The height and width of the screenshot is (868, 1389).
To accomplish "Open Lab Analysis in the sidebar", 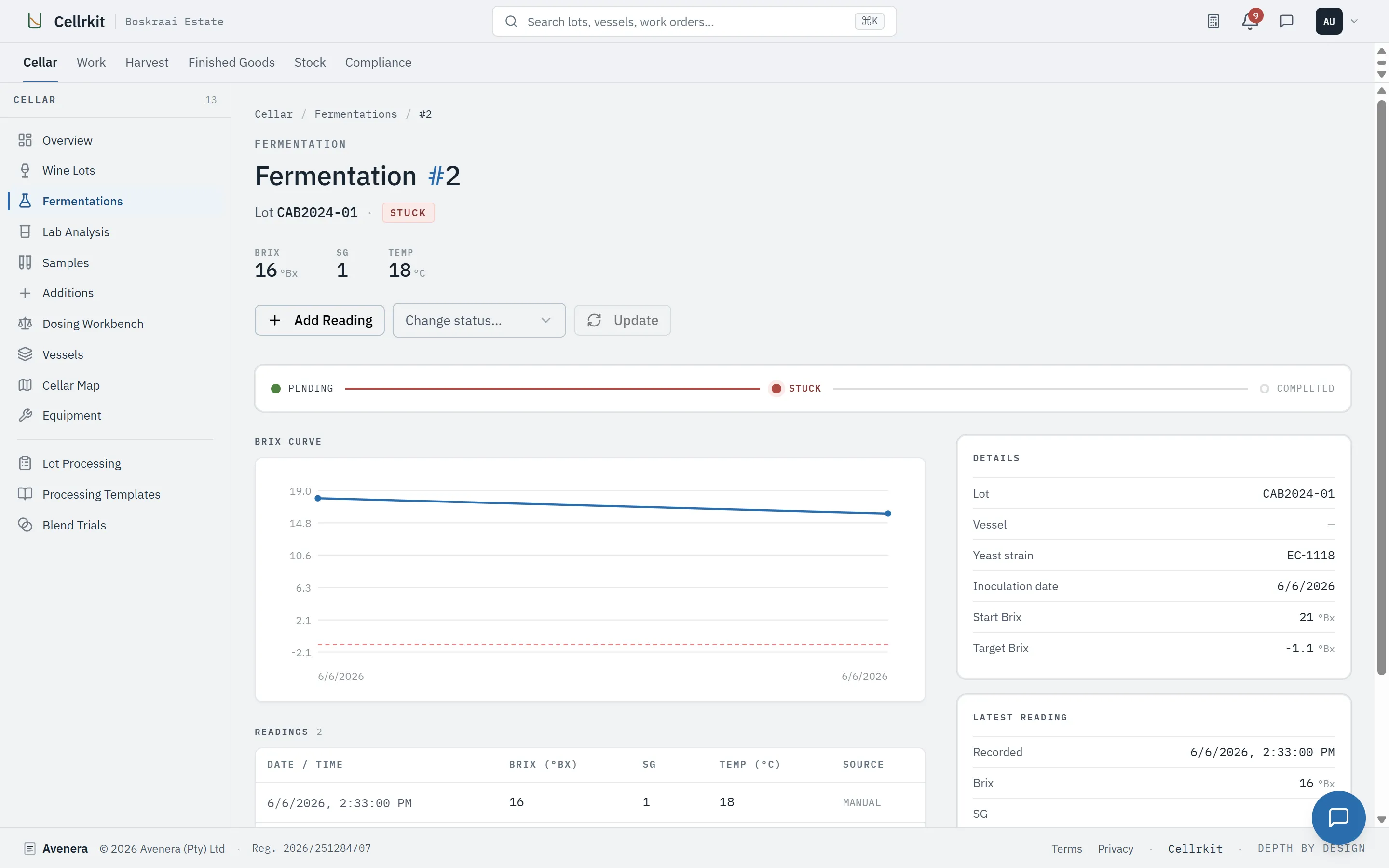I will [x=115, y=232].
